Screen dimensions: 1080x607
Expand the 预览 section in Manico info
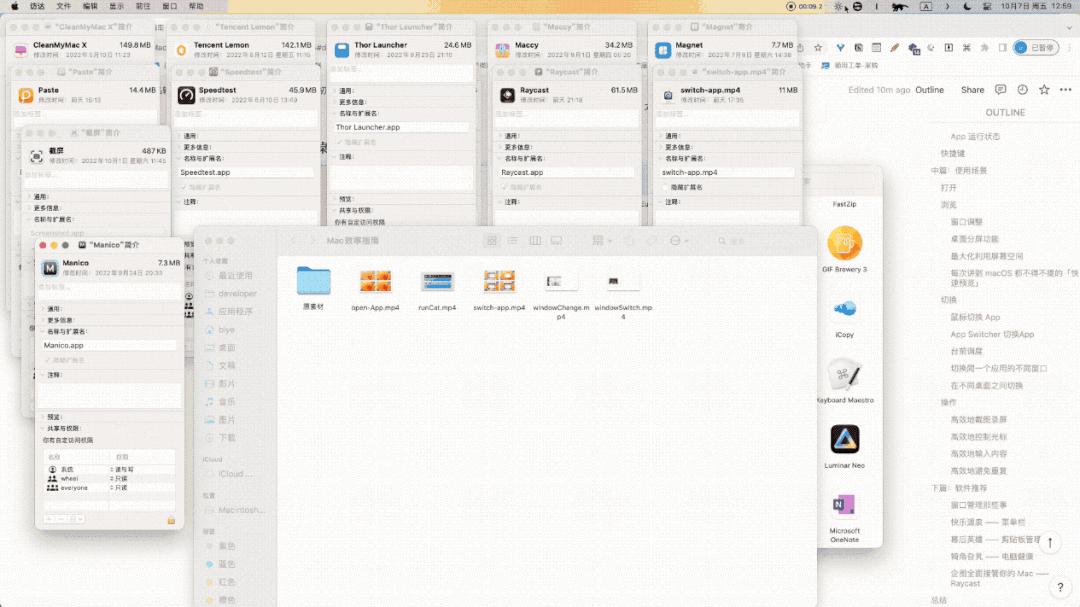pos(43,417)
